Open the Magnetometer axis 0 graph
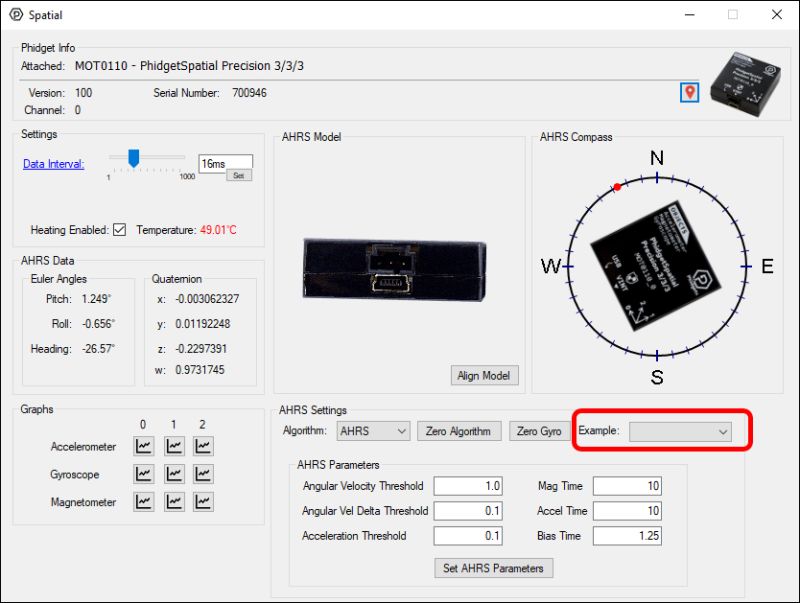 pyautogui.click(x=146, y=502)
